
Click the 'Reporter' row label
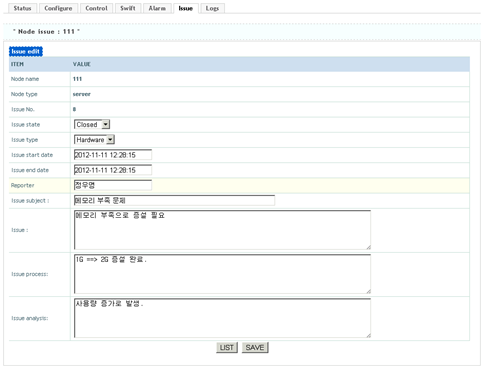(x=23, y=186)
